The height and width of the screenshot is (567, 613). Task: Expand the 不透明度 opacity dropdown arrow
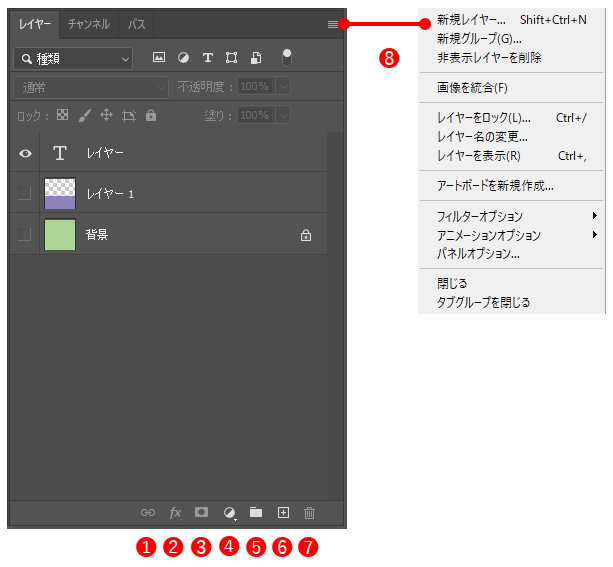tap(283, 86)
